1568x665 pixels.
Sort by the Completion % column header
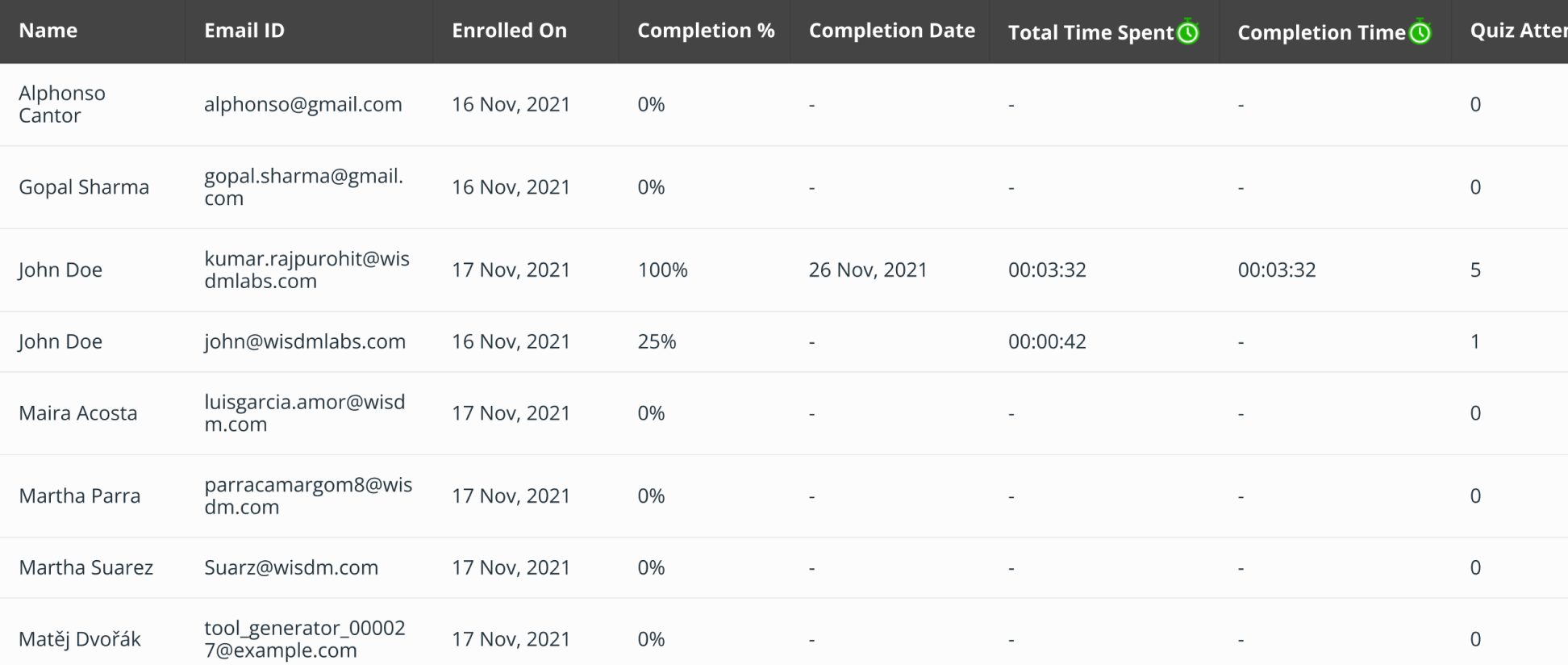coord(706,31)
